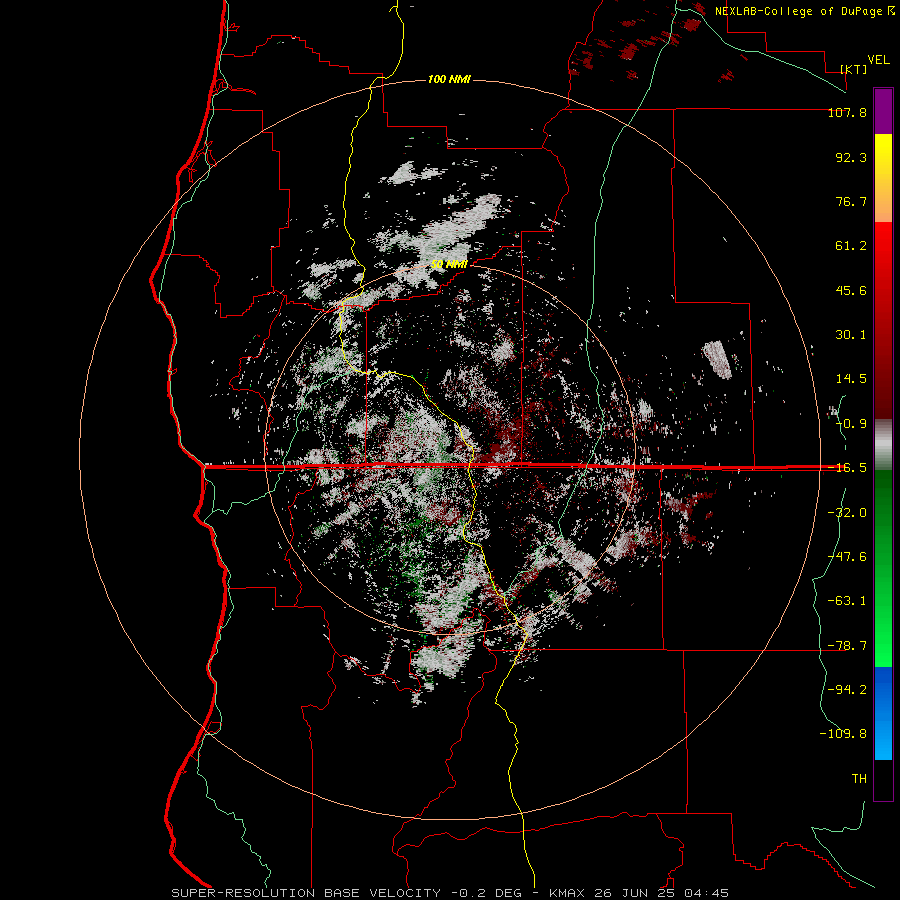Click the -0.9 velocity scale value

pyautogui.click(x=851, y=424)
